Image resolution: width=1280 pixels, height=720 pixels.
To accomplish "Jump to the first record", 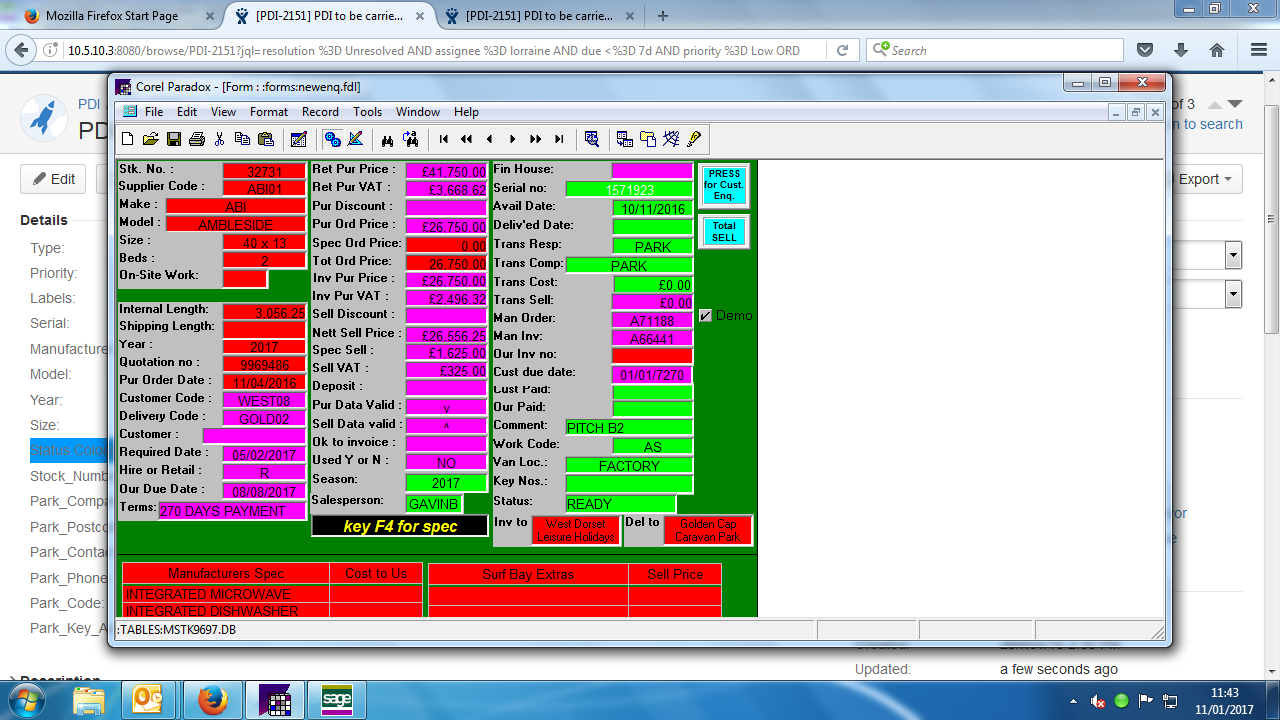I will (x=443, y=139).
